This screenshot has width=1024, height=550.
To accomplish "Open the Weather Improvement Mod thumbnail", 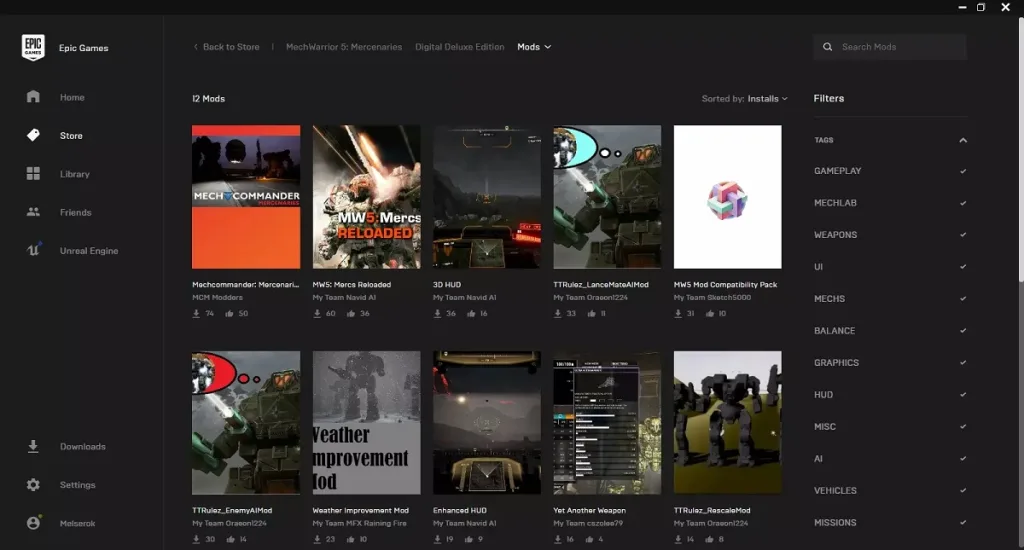I will (366, 423).
